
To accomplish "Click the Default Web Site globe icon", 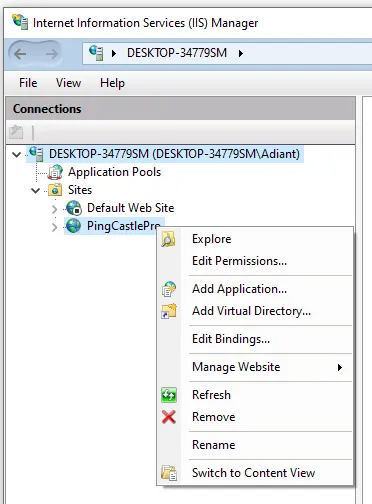I will 74,208.
